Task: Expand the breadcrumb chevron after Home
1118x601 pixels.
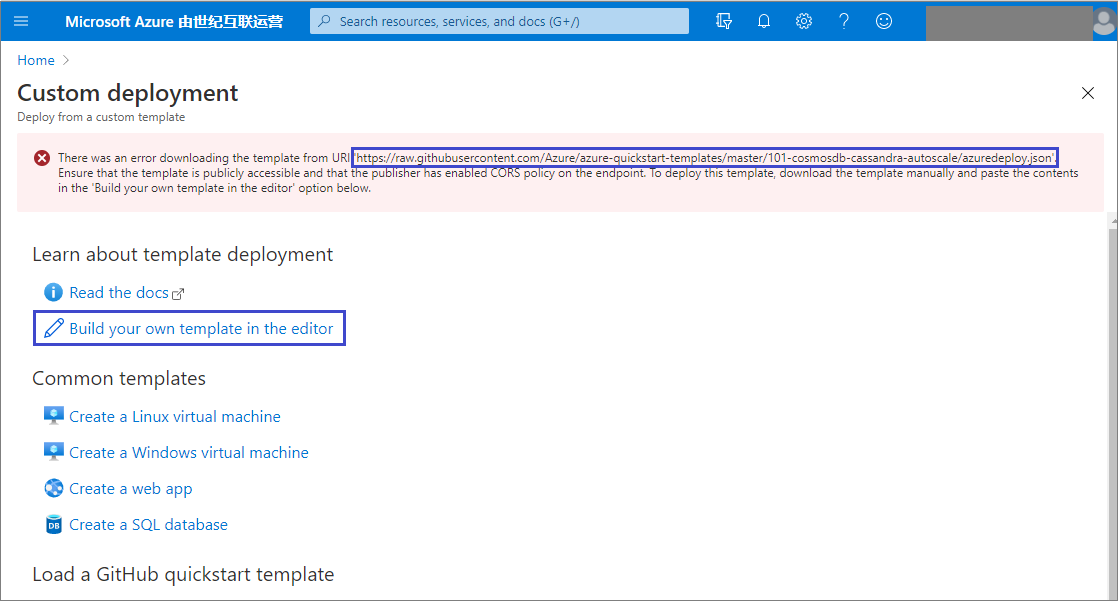Action: [x=66, y=61]
